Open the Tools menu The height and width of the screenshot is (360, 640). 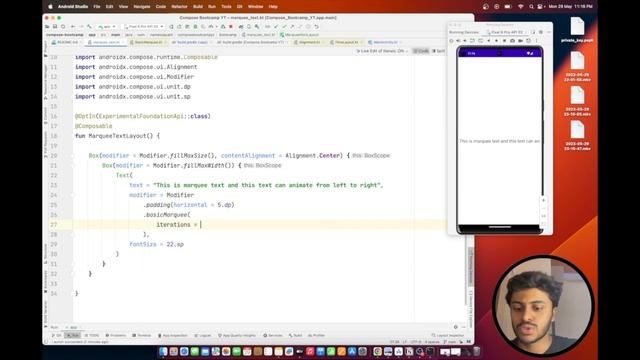(226, 7)
